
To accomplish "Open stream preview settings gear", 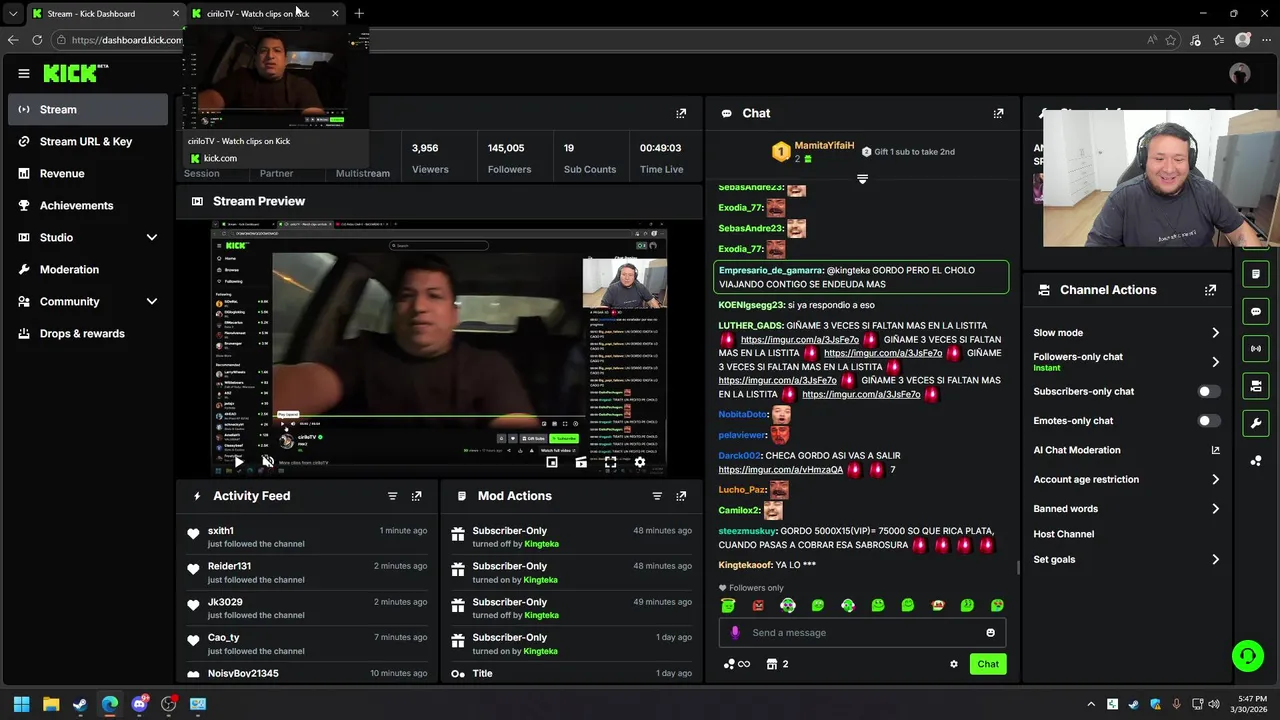I will click(640, 462).
